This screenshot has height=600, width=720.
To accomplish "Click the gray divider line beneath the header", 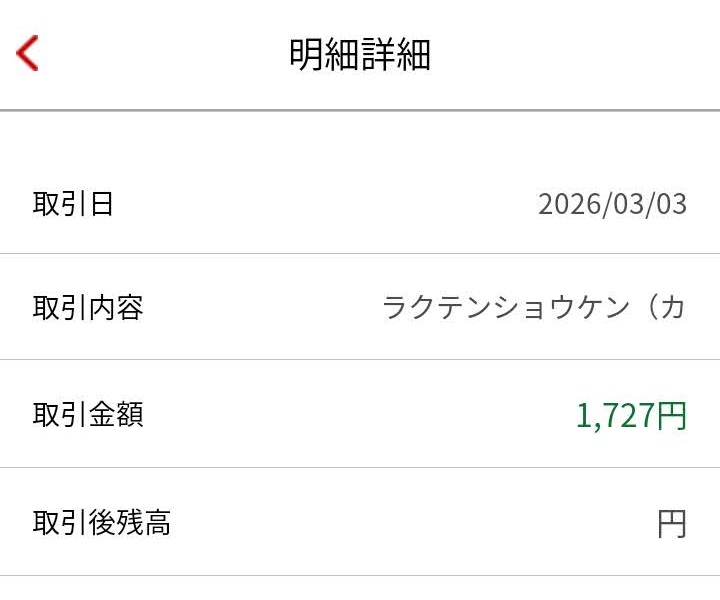I will 360,110.
